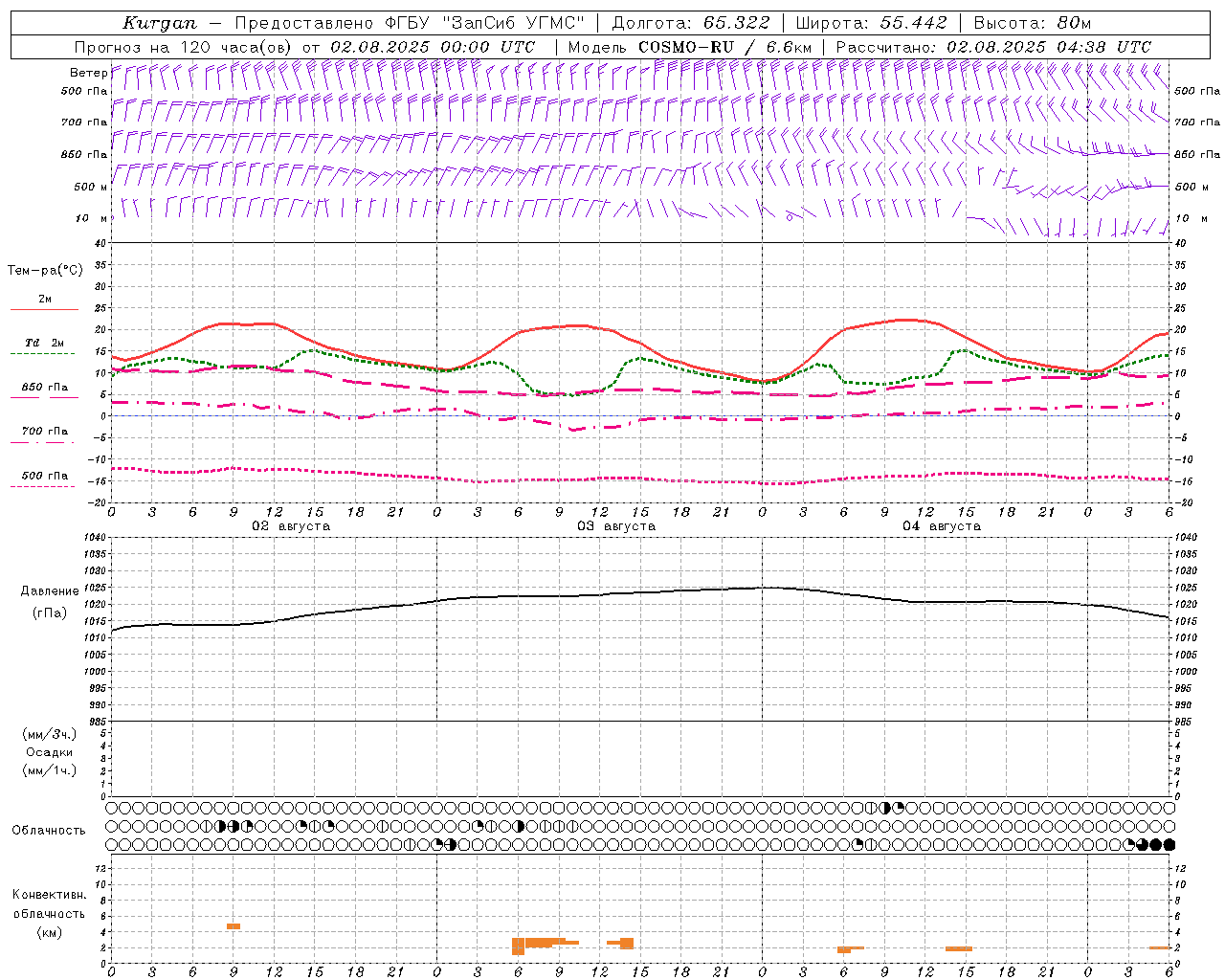Select the "Долгота: 65.322" header field

(x=691, y=23)
